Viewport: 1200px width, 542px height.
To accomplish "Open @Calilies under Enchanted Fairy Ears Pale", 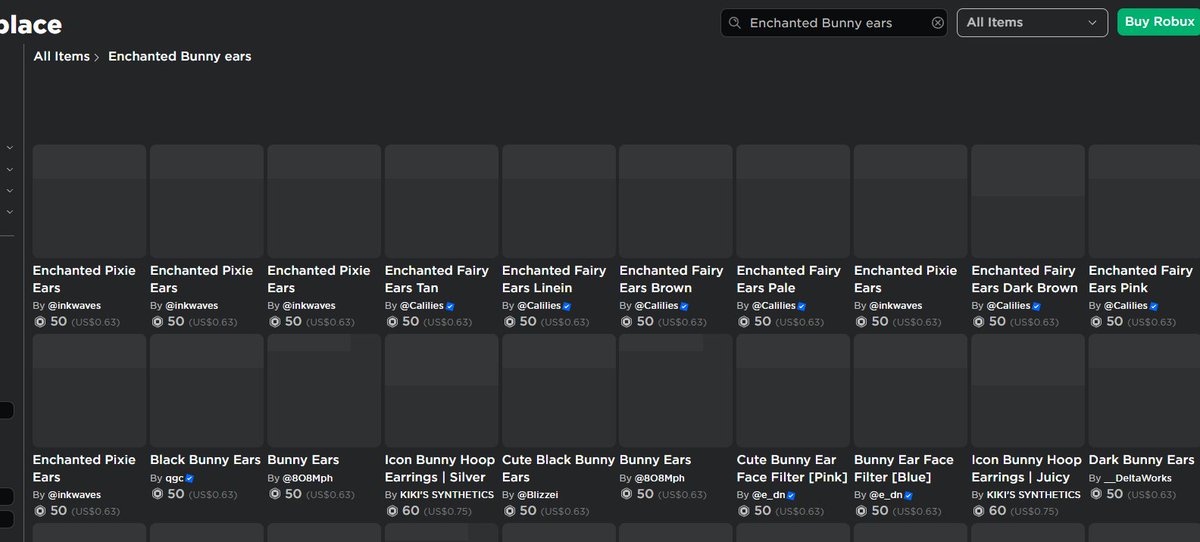I will point(774,306).
